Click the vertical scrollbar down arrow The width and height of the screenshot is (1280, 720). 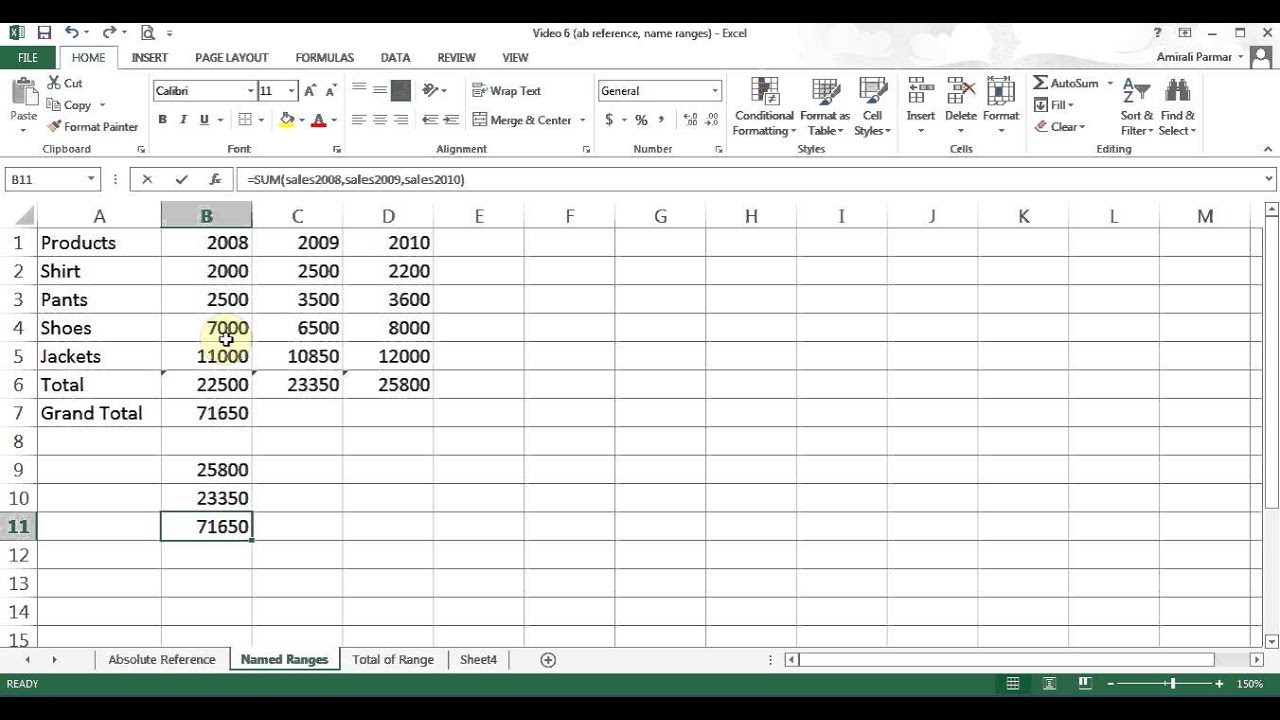coord(1272,641)
